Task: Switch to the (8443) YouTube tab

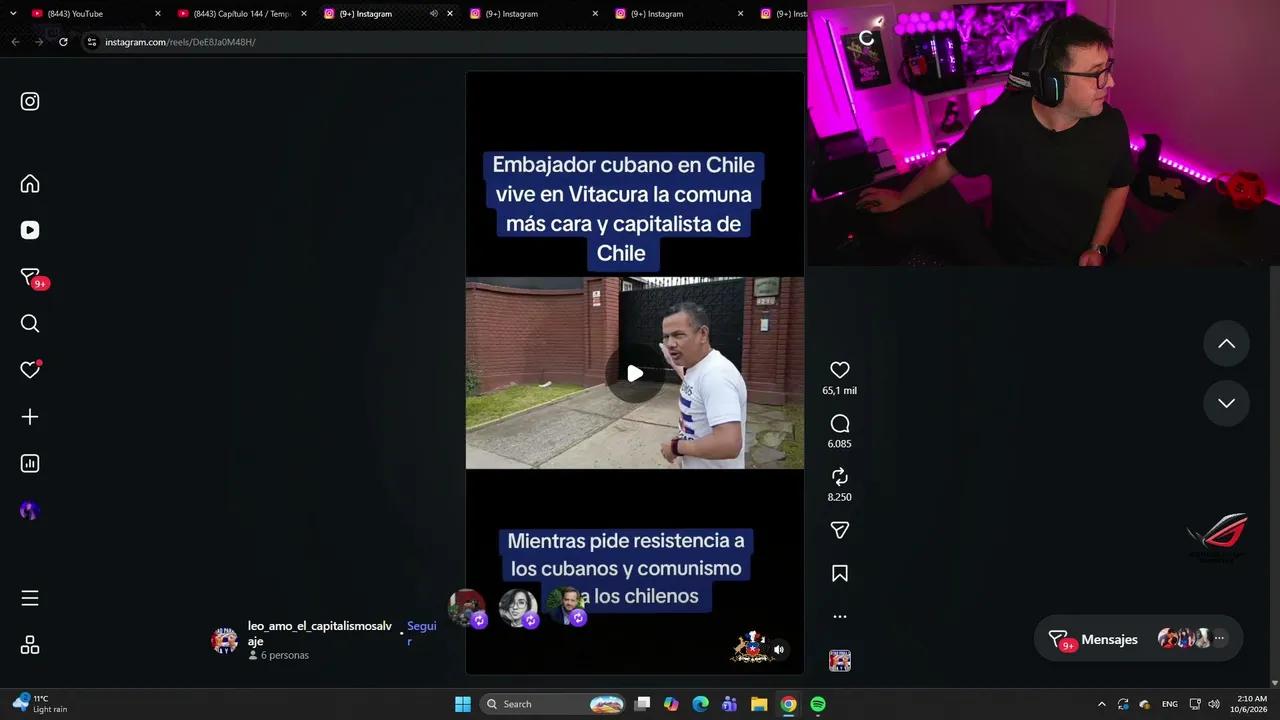Action: pyautogui.click(x=90, y=14)
